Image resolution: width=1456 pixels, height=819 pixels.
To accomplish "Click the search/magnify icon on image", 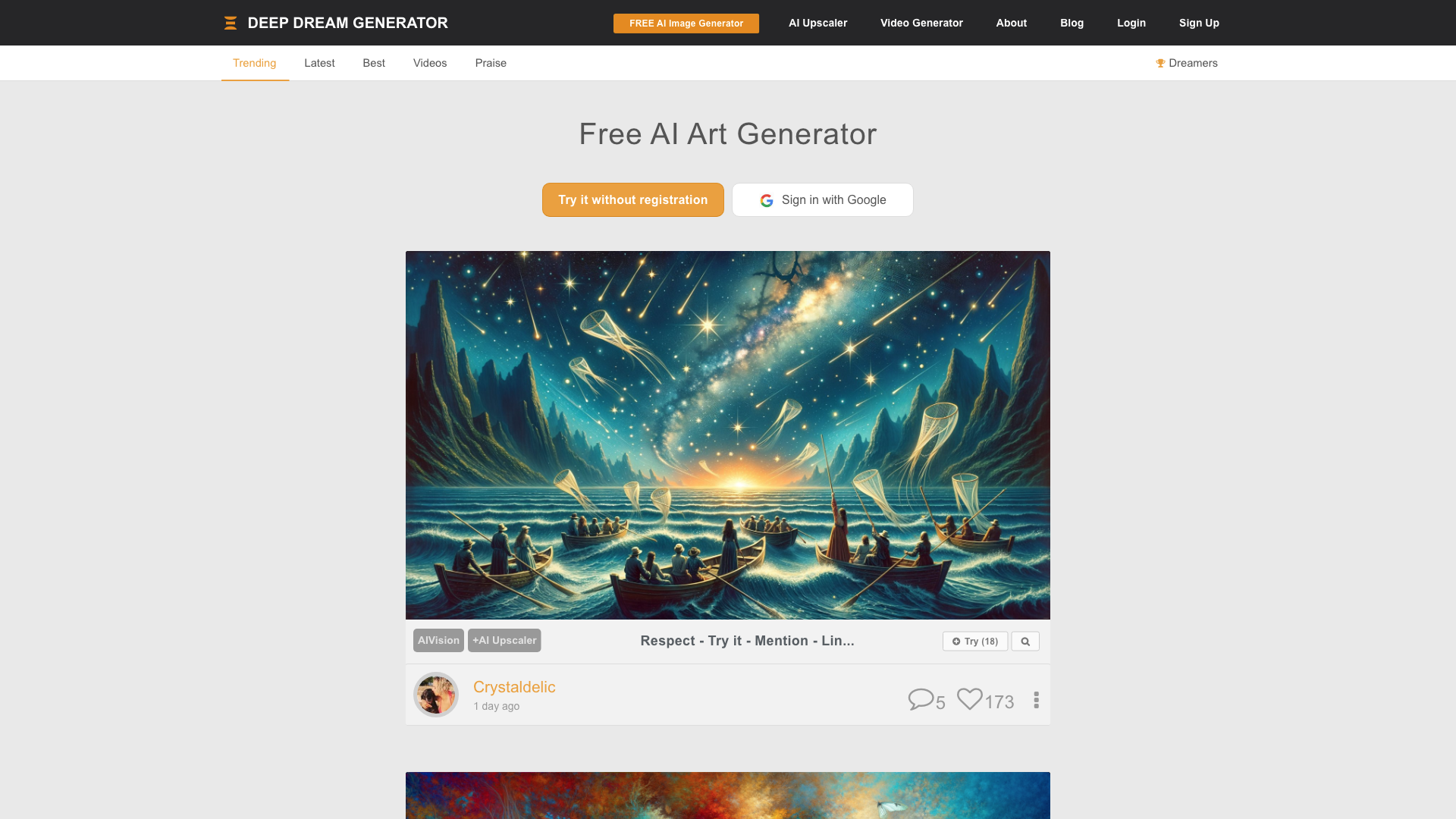I will tap(1025, 641).
